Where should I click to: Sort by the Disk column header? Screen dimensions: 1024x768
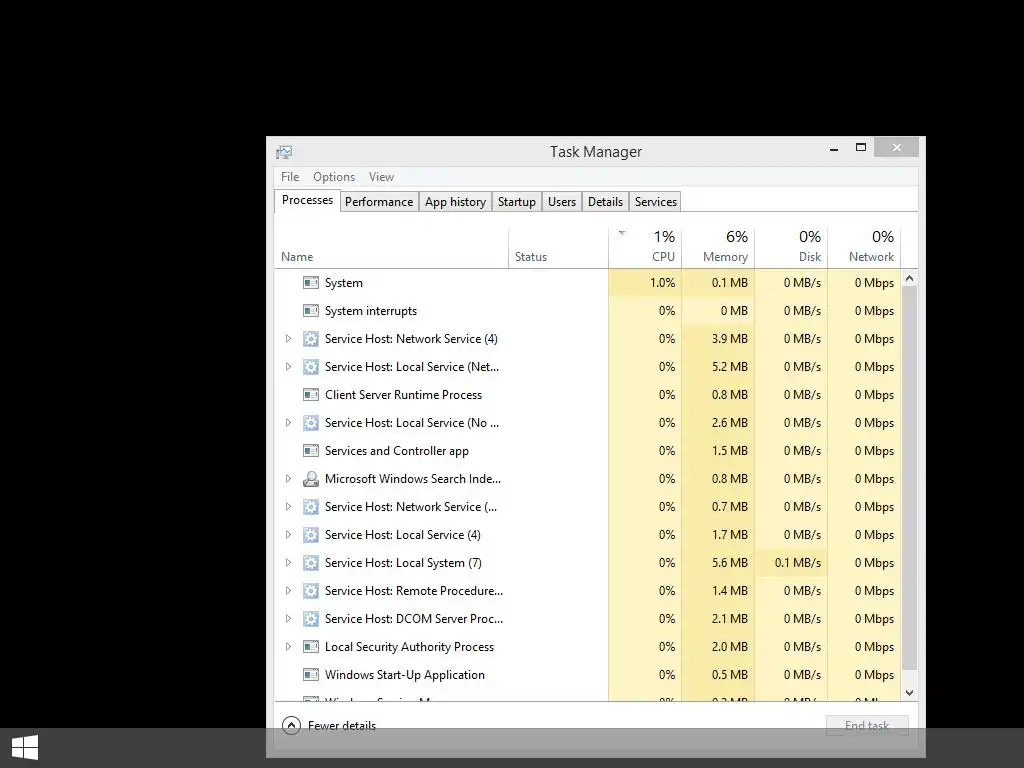coord(791,248)
